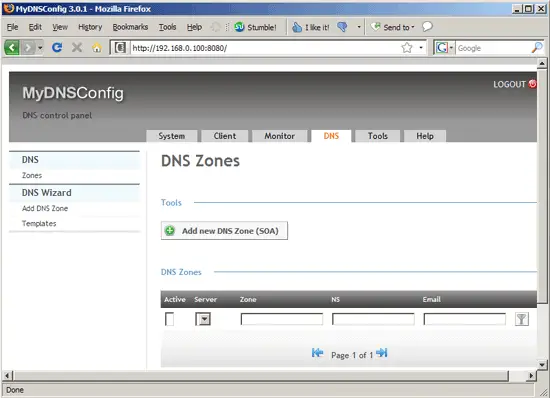Select the DNS tab
Screen dimensions: 550x398
pos(331,136)
